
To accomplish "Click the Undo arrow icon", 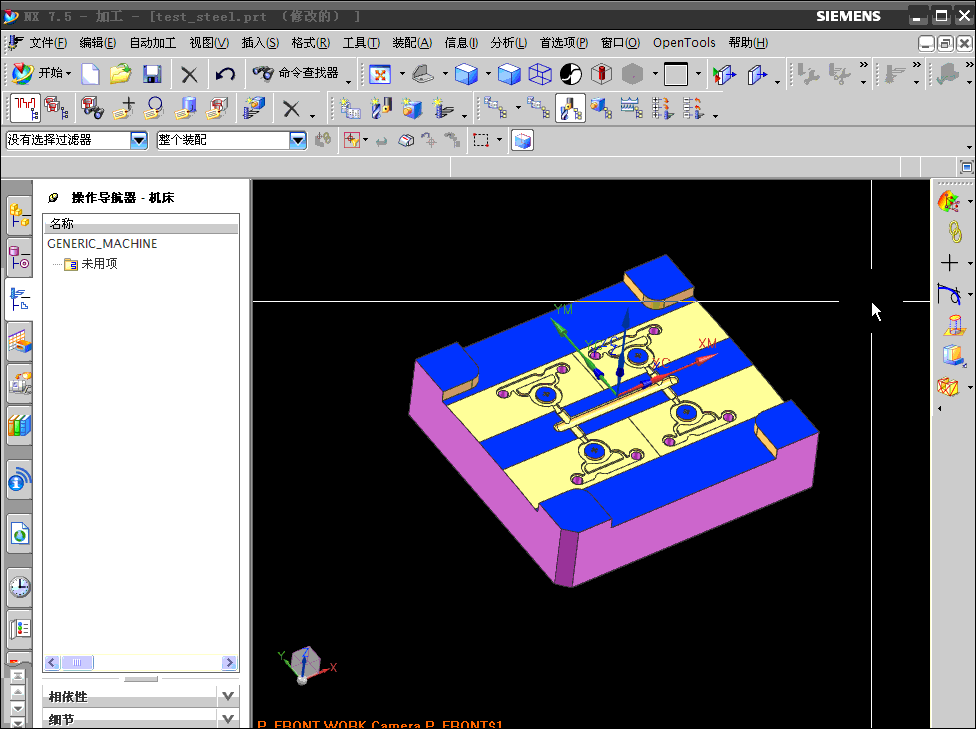I will (x=225, y=74).
